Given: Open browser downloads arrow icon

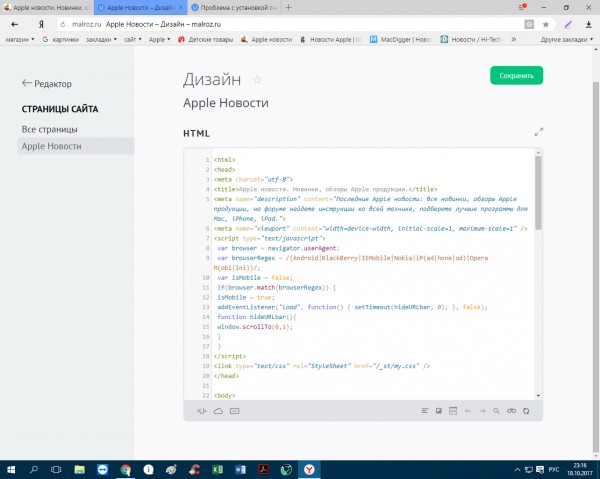Looking at the screenshot, I should point(589,24).
